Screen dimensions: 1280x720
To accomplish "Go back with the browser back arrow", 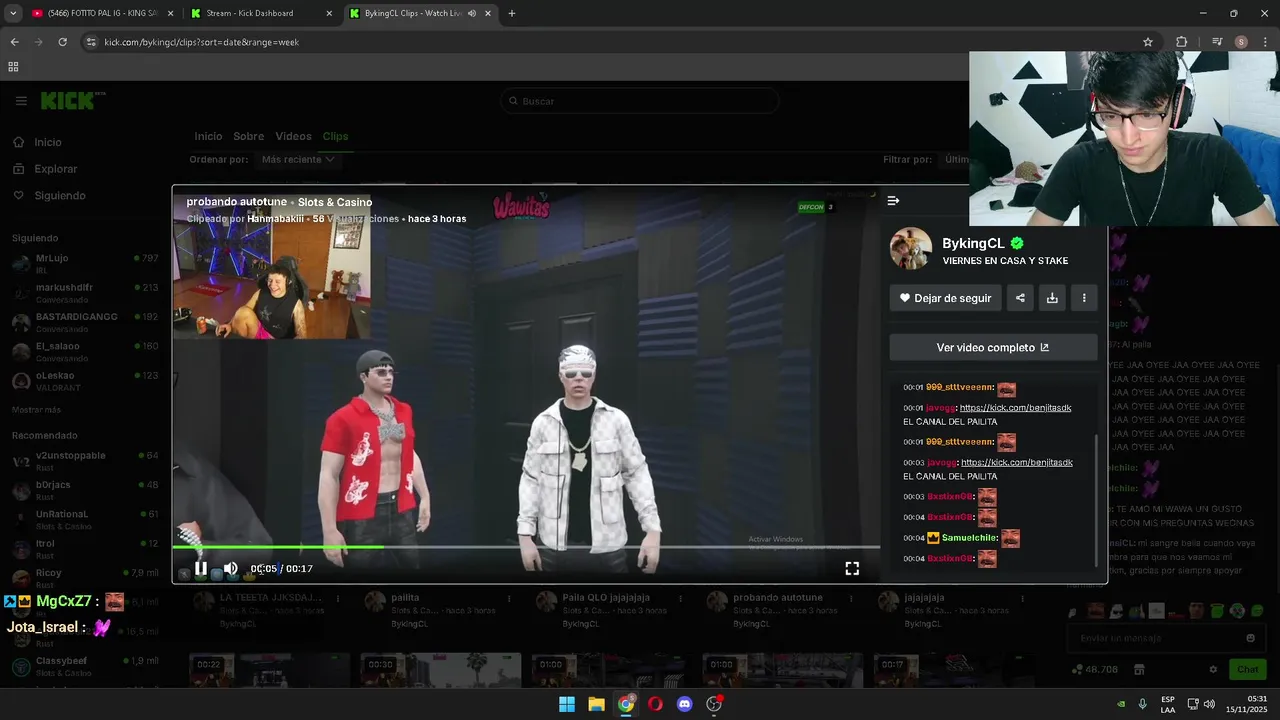I will click(14, 42).
